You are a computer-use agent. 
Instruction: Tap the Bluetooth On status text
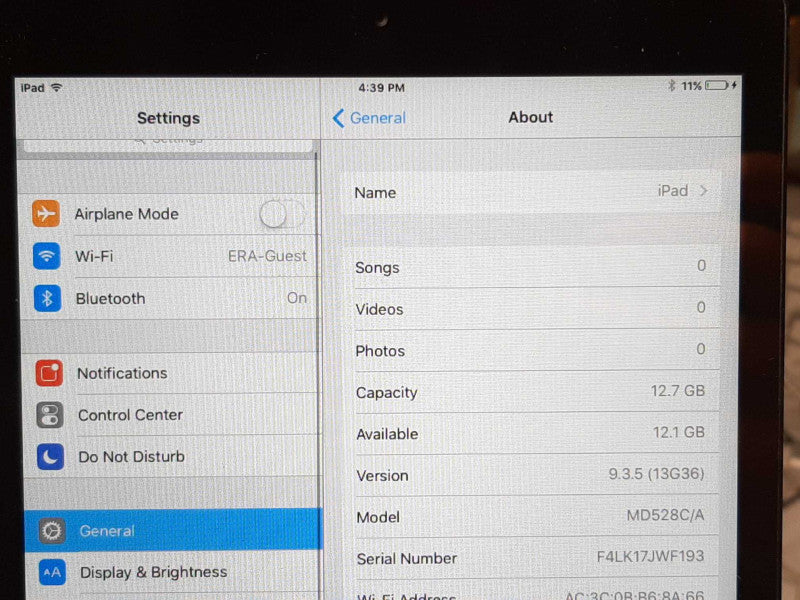pos(297,298)
